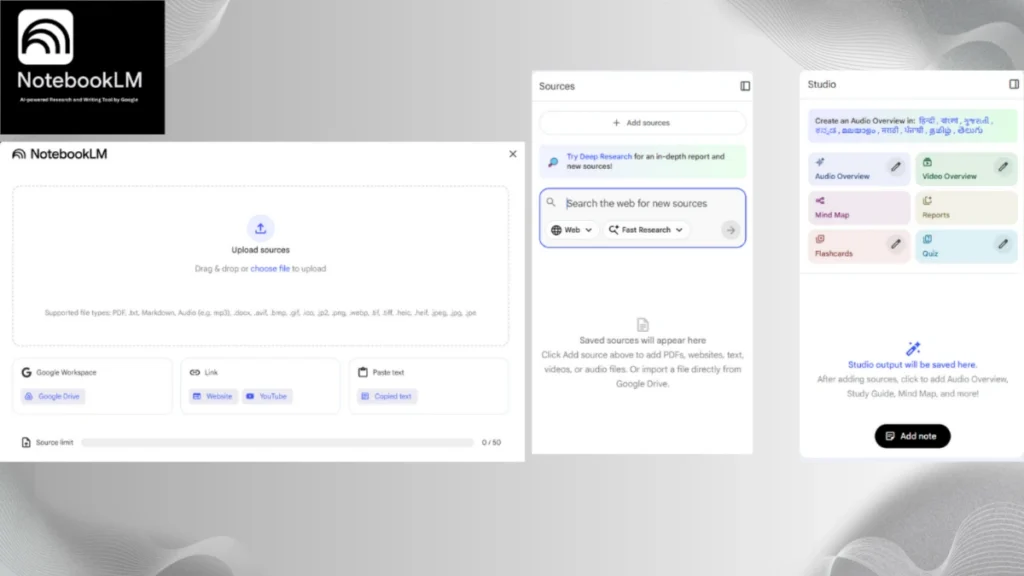
Task: Click the pencil icon on Quiz
Action: (x=1003, y=244)
